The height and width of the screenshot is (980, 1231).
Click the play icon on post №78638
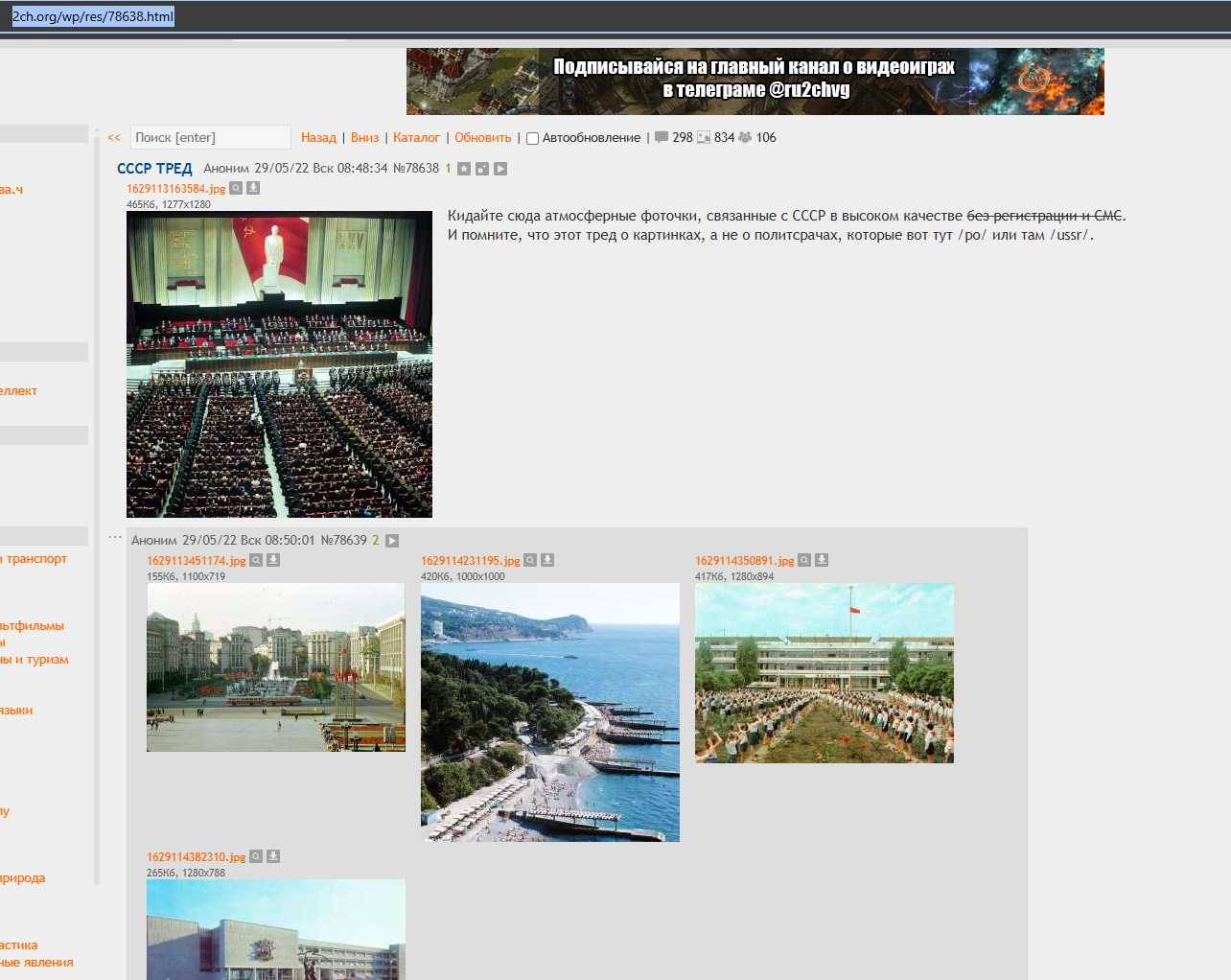pos(500,169)
